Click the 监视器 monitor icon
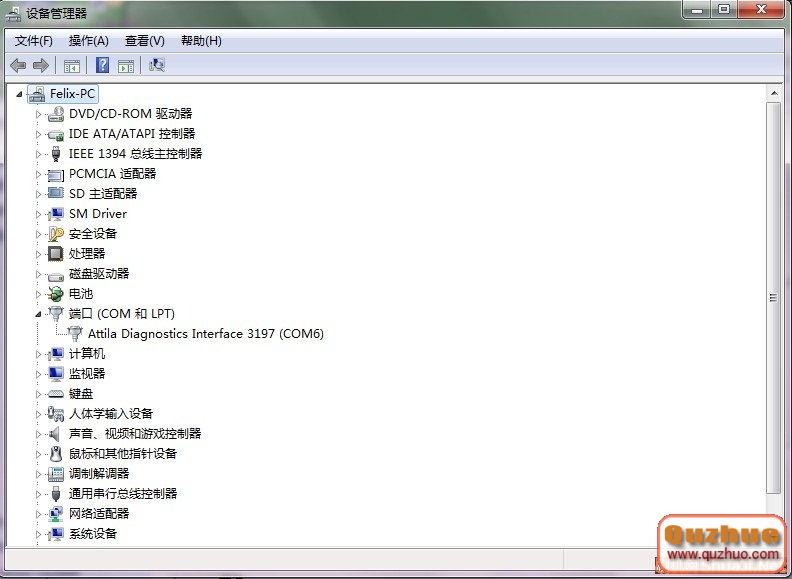Image resolution: width=792 pixels, height=579 pixels. coord(56,374)
